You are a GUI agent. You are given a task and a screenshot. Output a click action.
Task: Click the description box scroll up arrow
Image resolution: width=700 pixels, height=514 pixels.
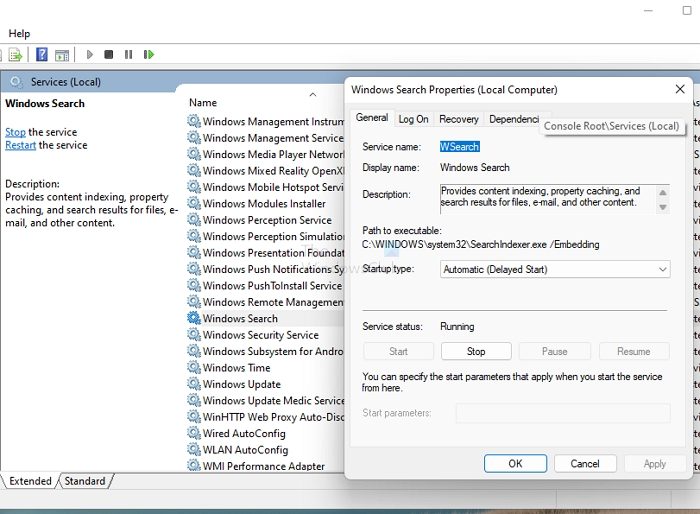663,192
